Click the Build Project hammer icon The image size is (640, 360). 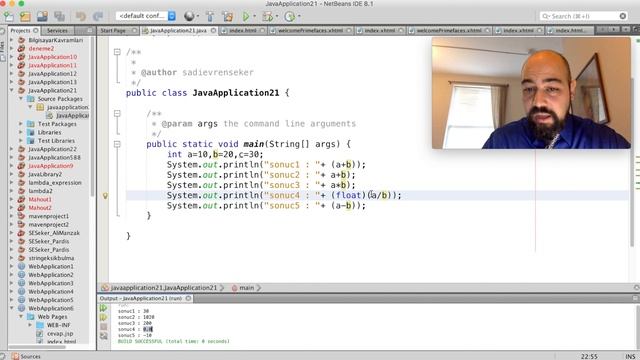pos(210,16)
